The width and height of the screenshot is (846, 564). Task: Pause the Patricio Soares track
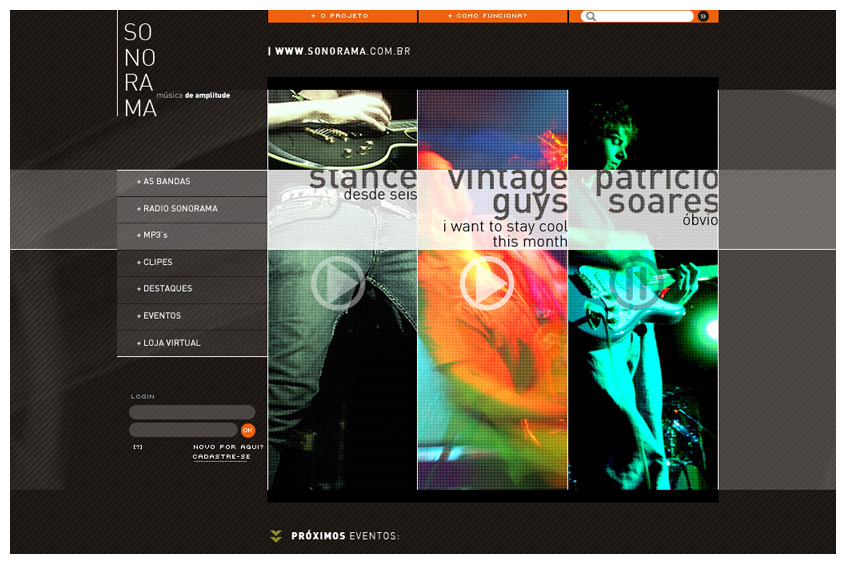point(637,283)
